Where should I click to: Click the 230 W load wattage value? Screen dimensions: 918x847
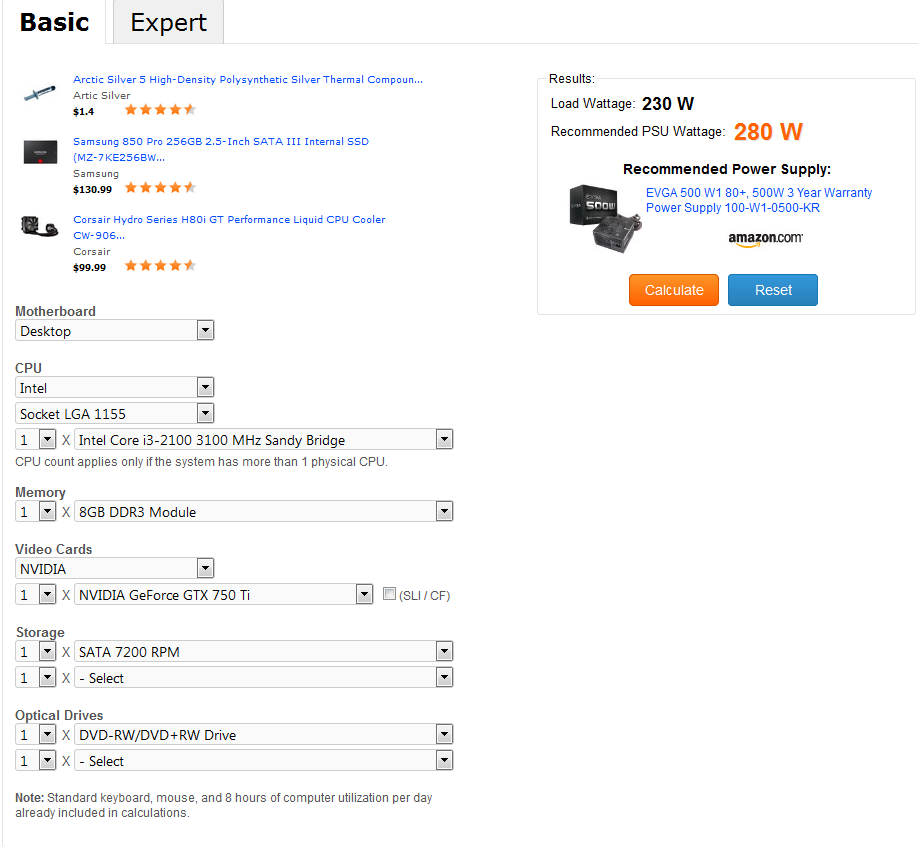pos(667,104)
